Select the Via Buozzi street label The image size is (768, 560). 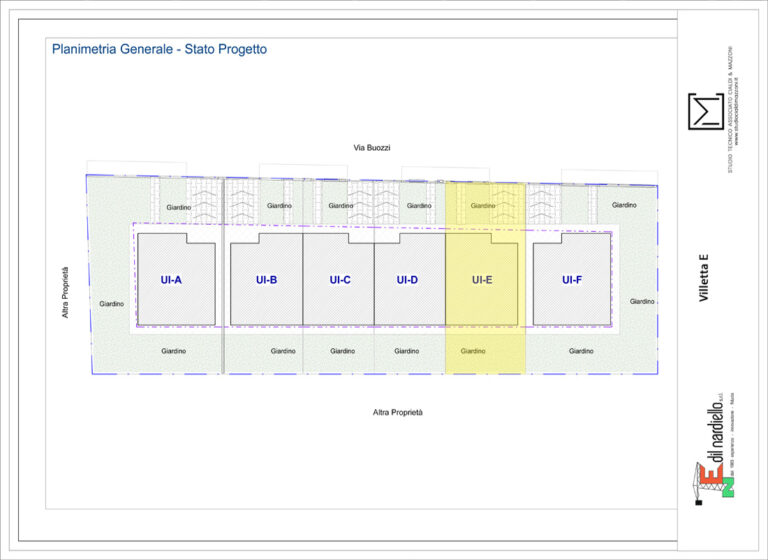[x=372, y=147]
